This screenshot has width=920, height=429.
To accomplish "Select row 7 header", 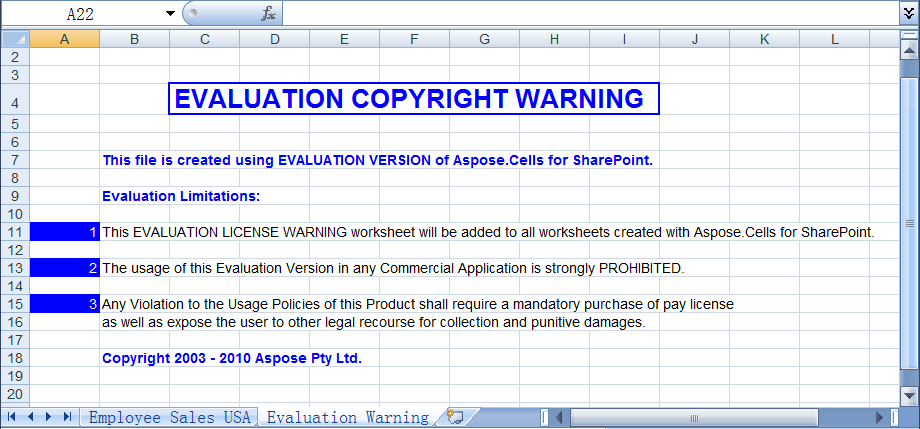I will point(15,160).
